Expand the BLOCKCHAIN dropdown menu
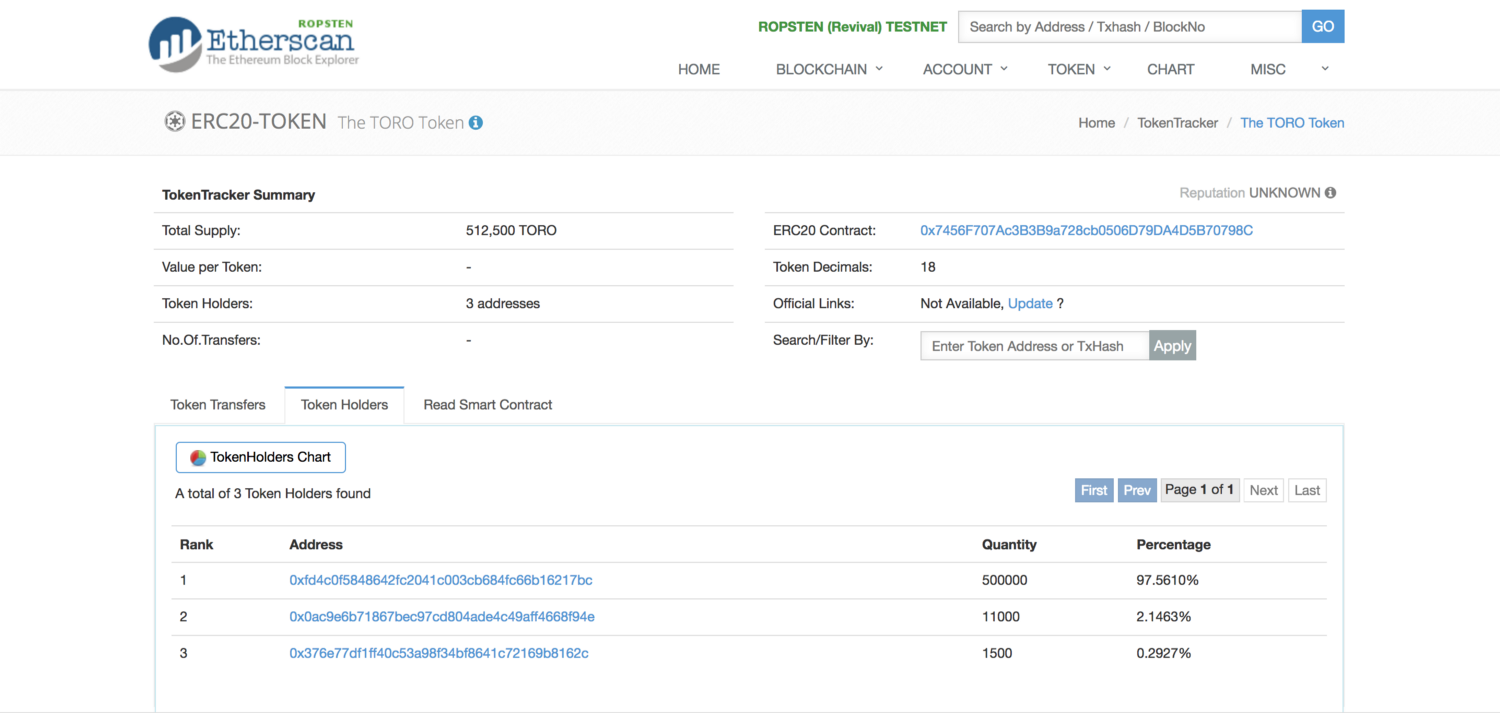 [829, 69]
